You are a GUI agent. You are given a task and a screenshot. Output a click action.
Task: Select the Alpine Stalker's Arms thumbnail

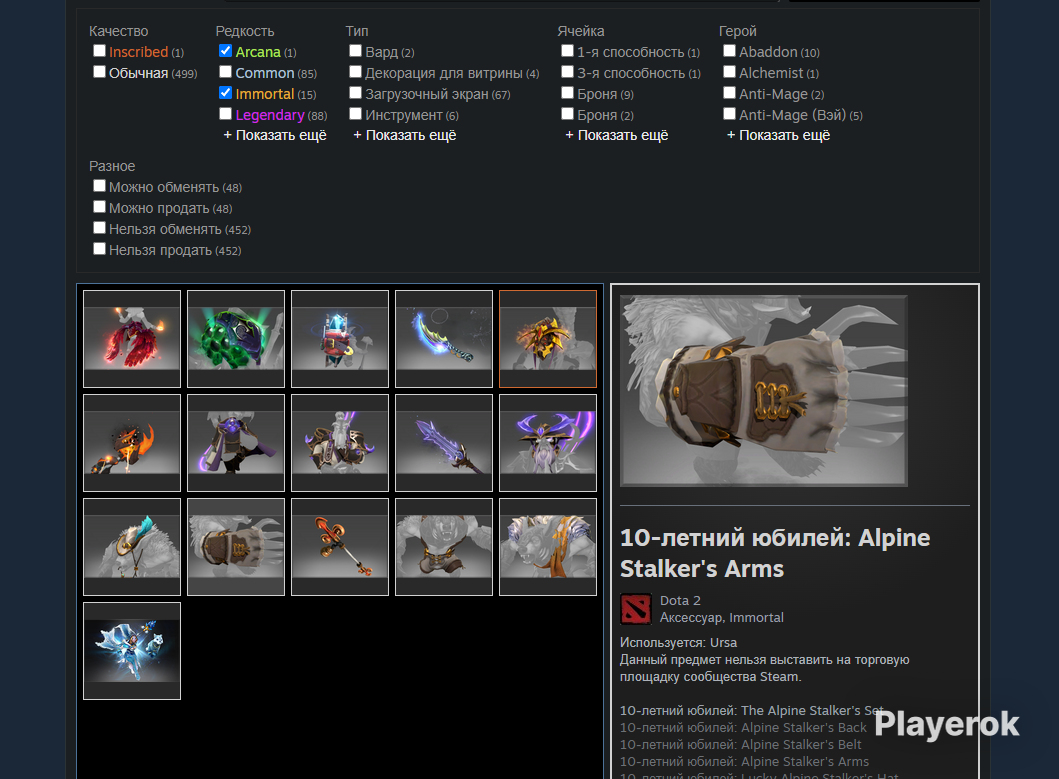pyautogui.click(x=236, y=547)
